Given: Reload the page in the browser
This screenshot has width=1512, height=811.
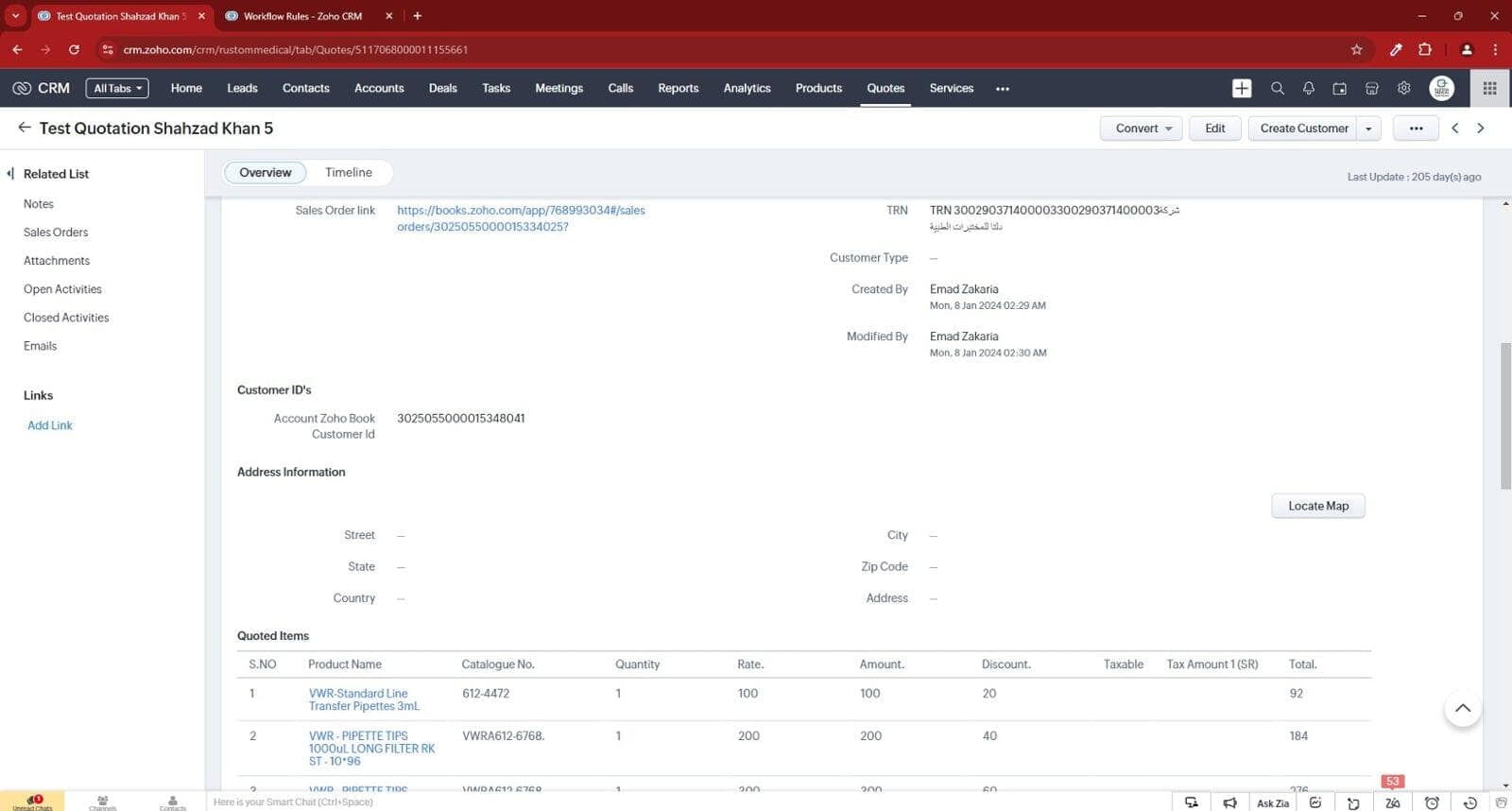Looking at the screenshot, I should (x=74, y=49).
